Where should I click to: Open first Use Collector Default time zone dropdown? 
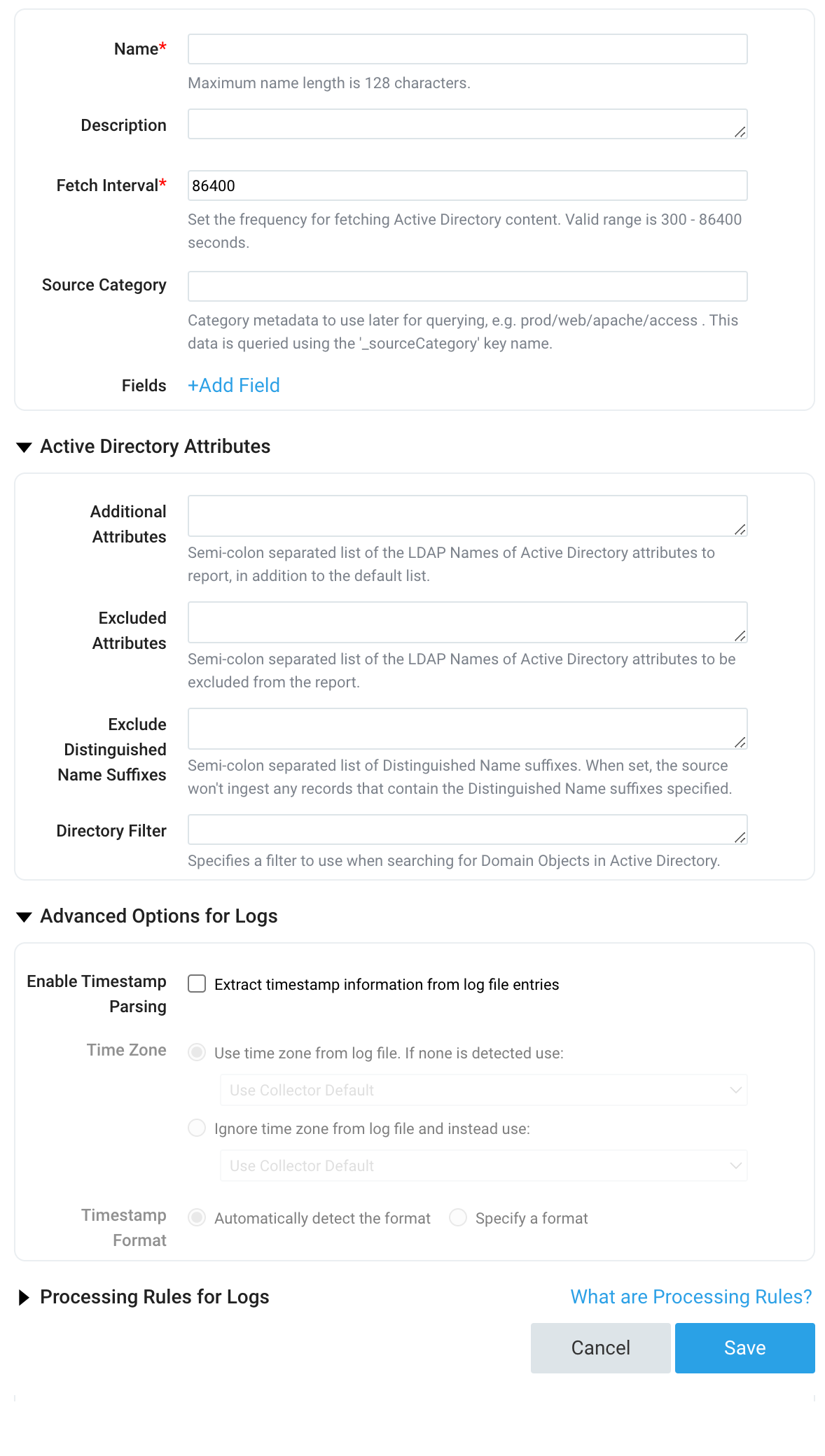(483, 1091)
